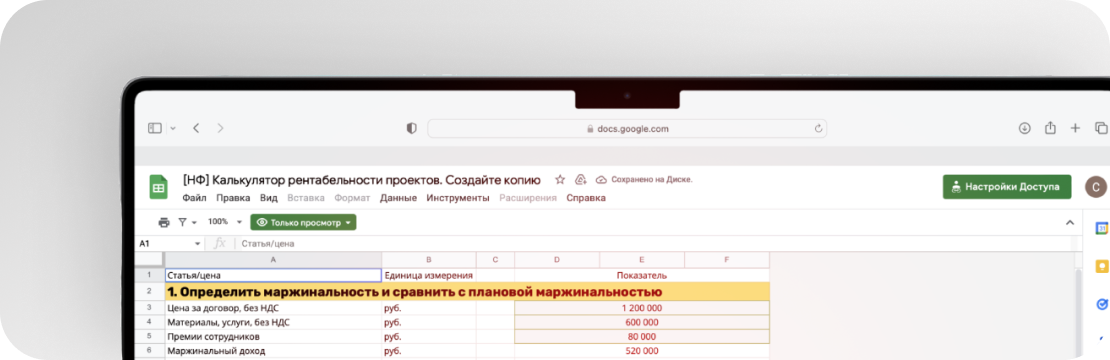Click the docs.google.com address bar
This screenshot has height=360, width=1110.
coord(627,129)
